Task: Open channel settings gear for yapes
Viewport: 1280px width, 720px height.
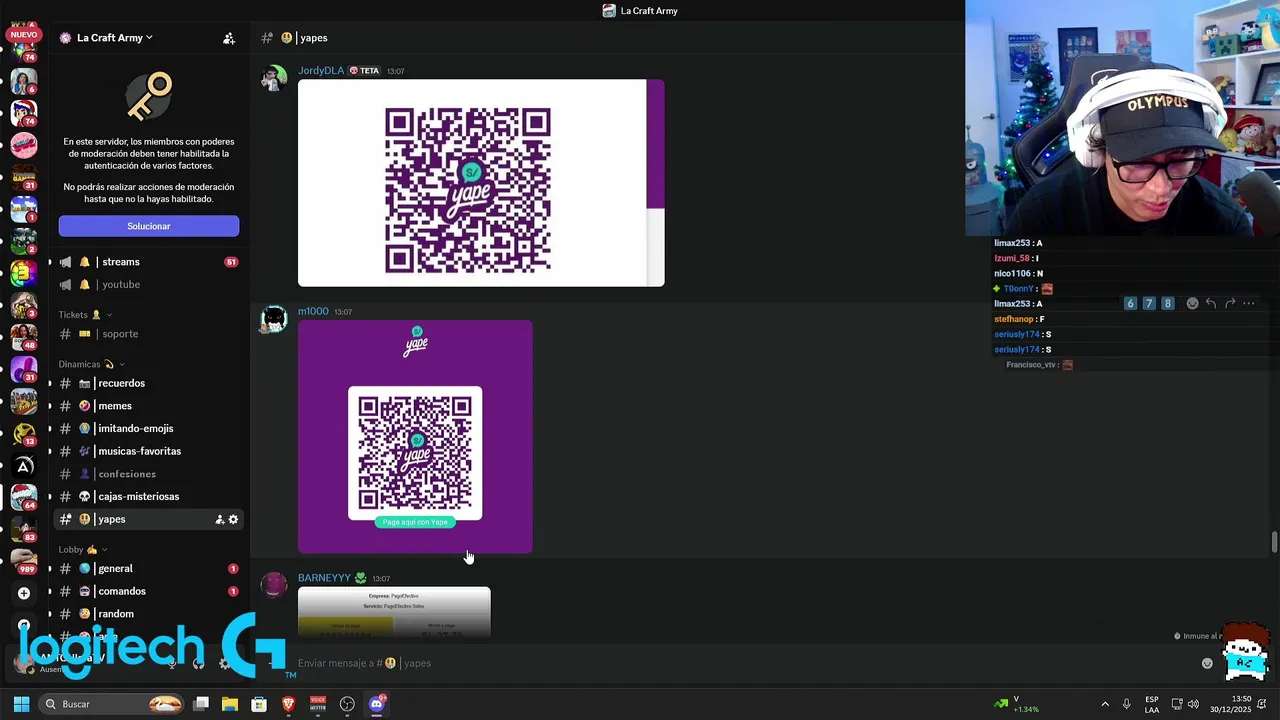Action: (233, 519)
